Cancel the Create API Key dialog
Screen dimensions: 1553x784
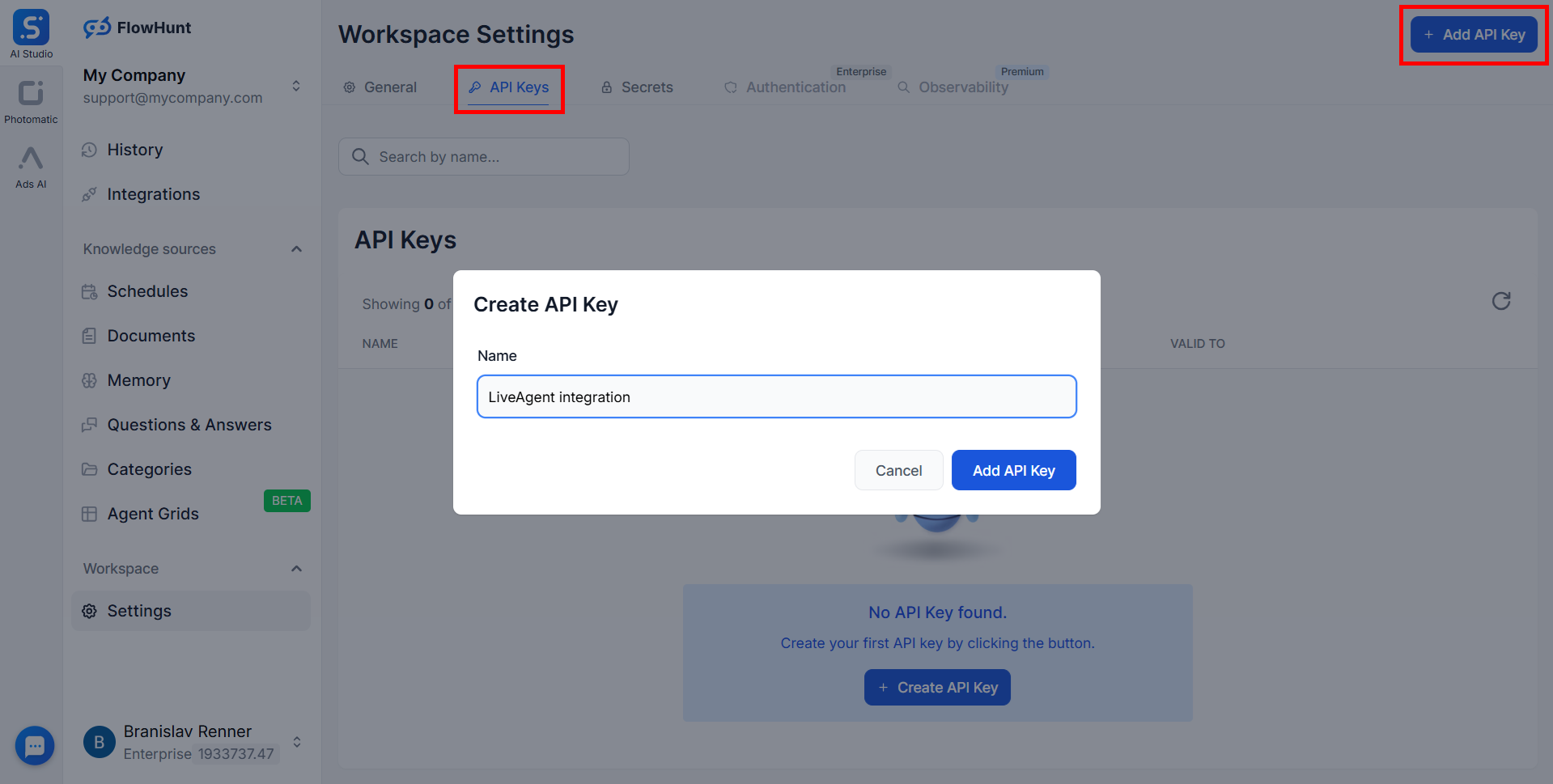coord(898,470)
